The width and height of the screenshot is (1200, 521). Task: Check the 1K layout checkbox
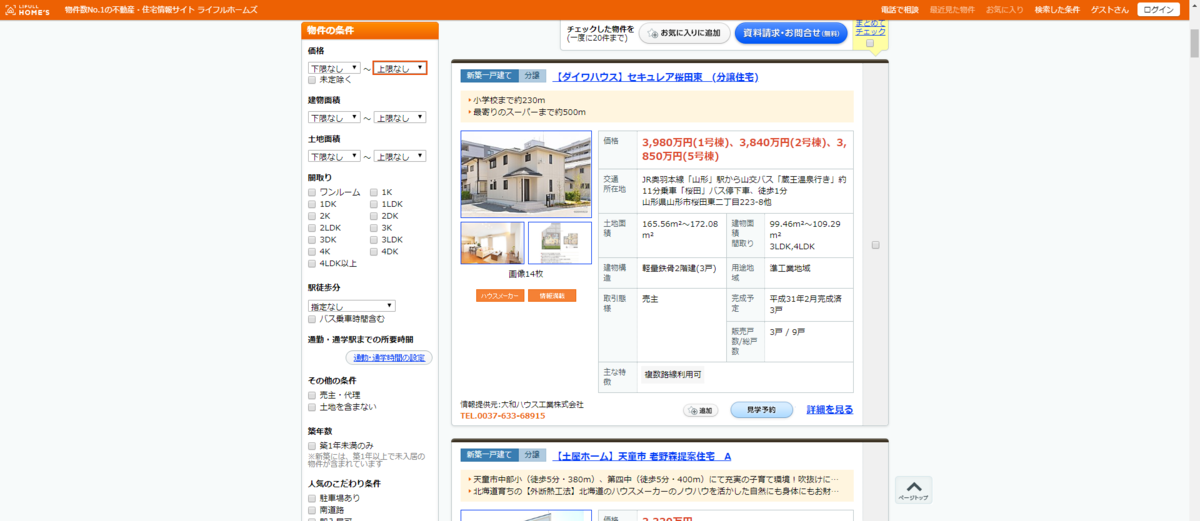click(374, 192)
